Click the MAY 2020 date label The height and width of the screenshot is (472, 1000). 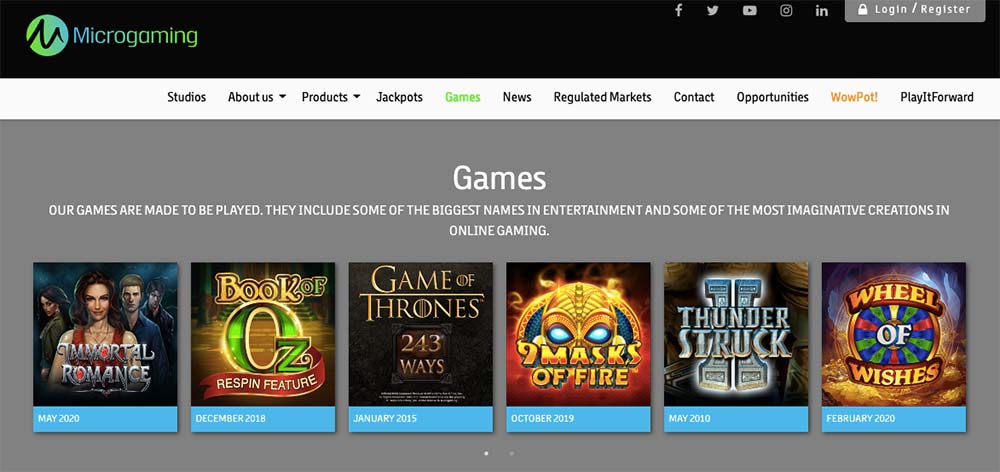(x=59, y=419)
